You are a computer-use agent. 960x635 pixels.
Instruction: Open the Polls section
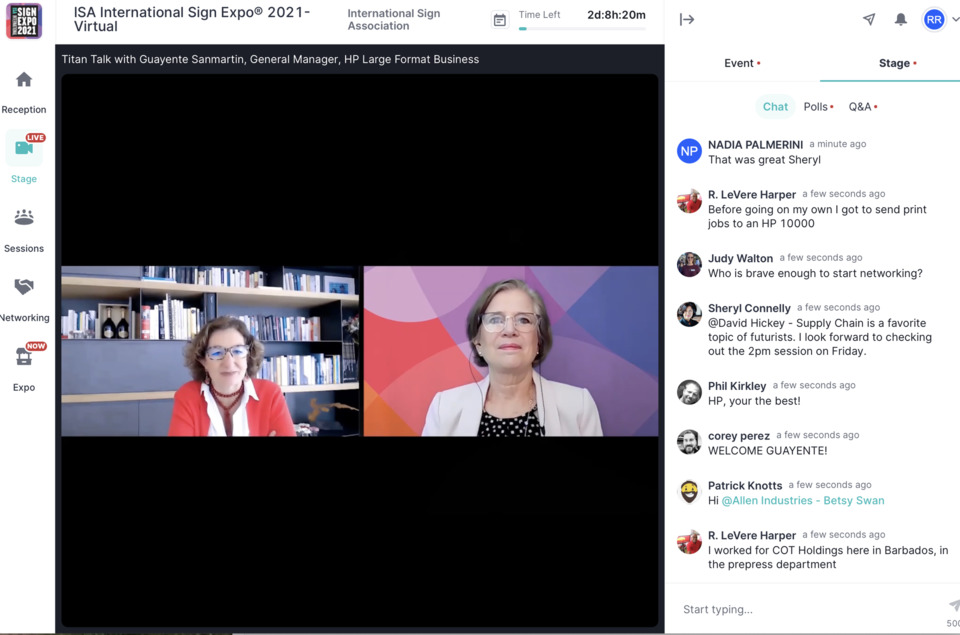(817, 107)
